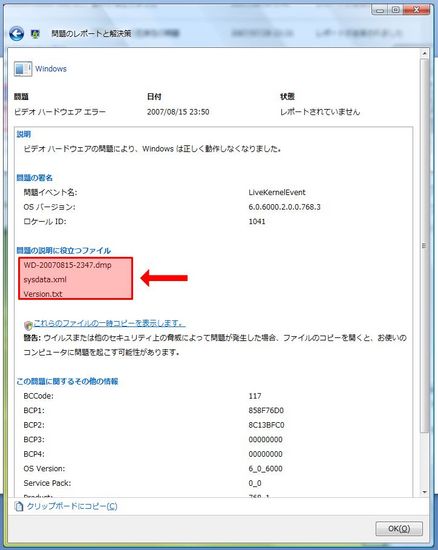Image resolution: width=438 pixels, height=550 pixels.
Task: Click the Windows product name link
Action: [51, 69]
